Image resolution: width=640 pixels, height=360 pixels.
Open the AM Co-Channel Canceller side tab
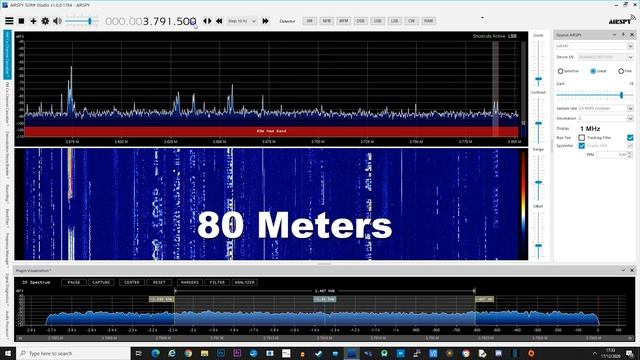pos(7,55)
